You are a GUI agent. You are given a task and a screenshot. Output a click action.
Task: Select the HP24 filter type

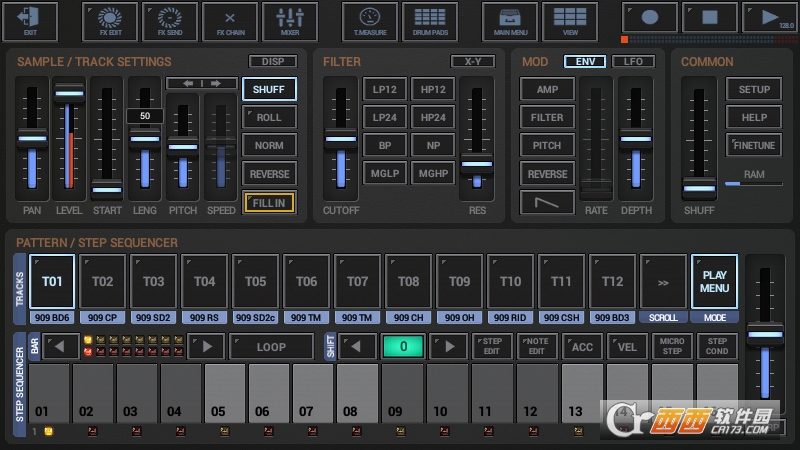click(x=433, y=117)
